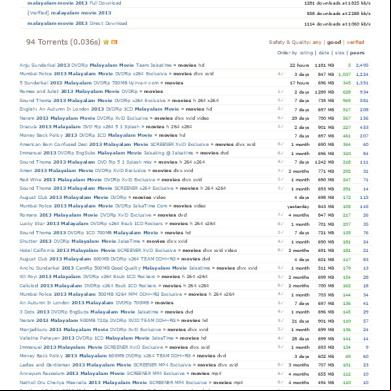Click the RSS feed icon beside 94 Torrents
Viewport: 391px width, 391px height.
pos(114,42)
